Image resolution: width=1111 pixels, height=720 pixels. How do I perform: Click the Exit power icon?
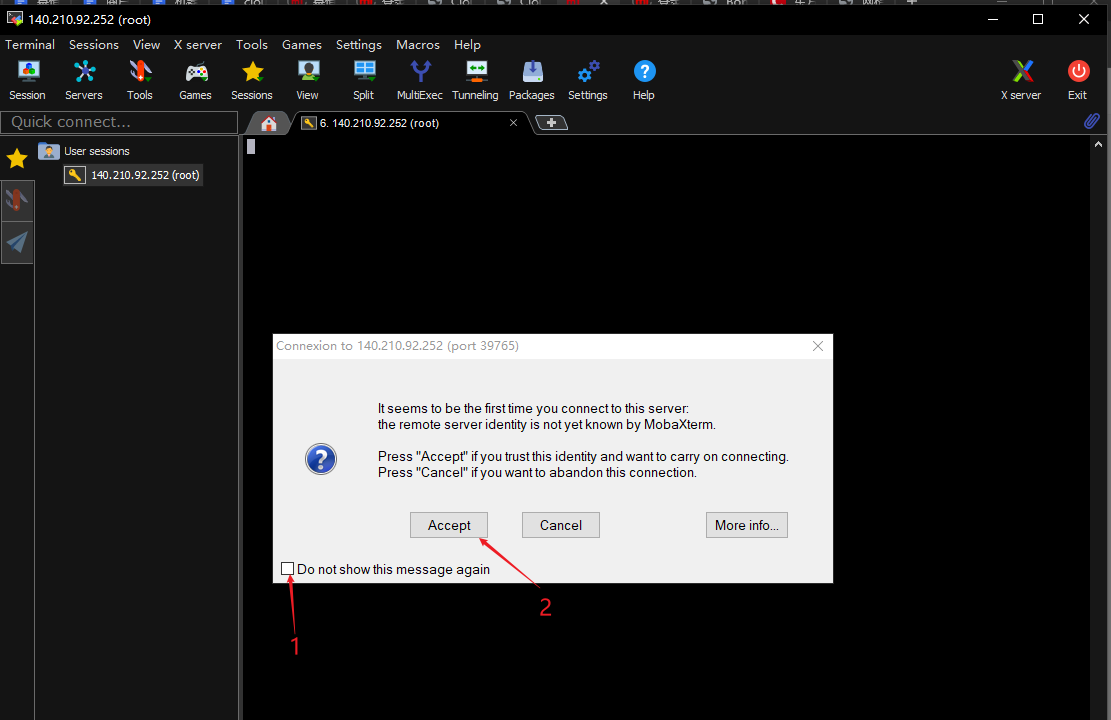1077,79
